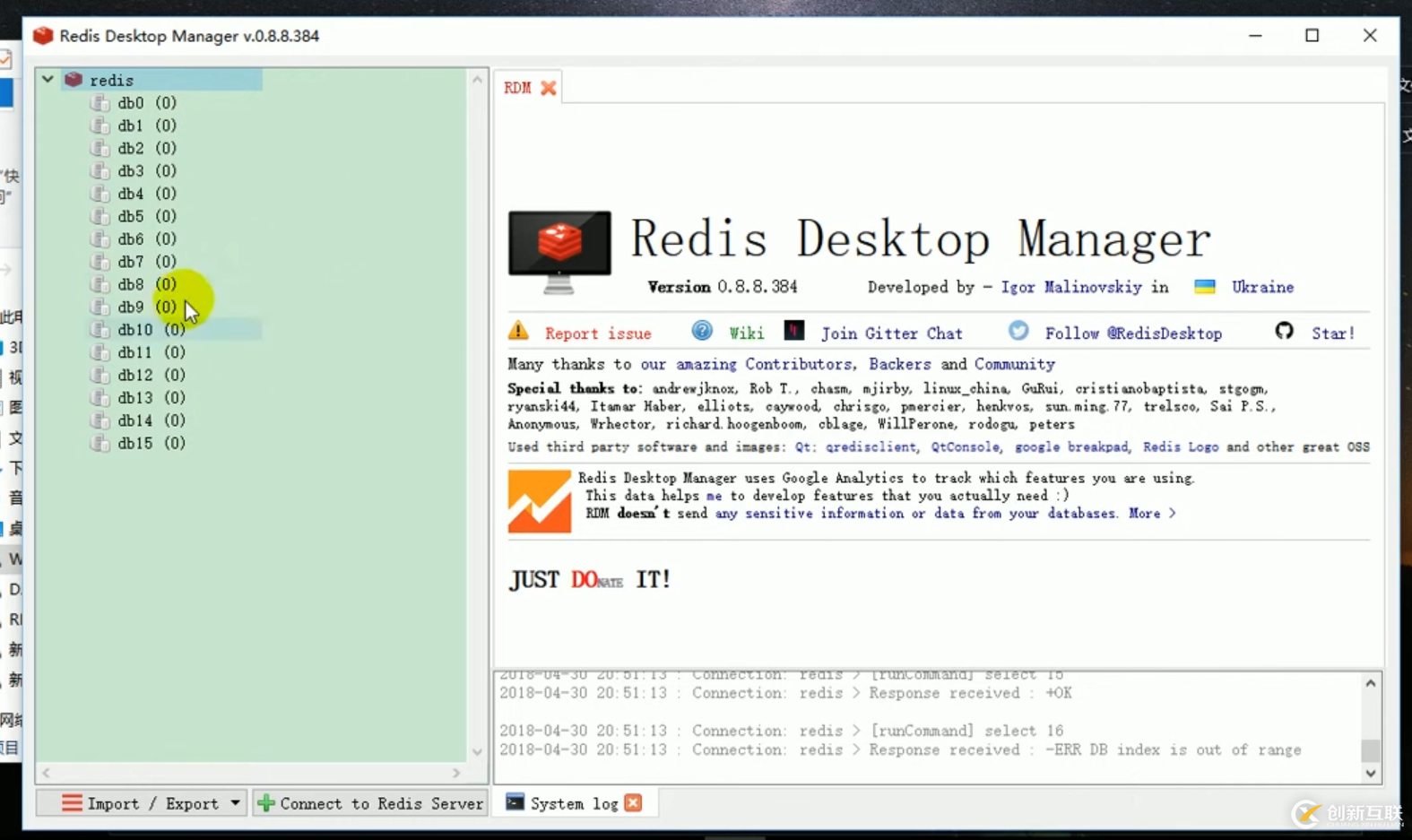The image size is (1412, 840).
Task: Click the Gitter chat icon
Action: pos(794,331)
